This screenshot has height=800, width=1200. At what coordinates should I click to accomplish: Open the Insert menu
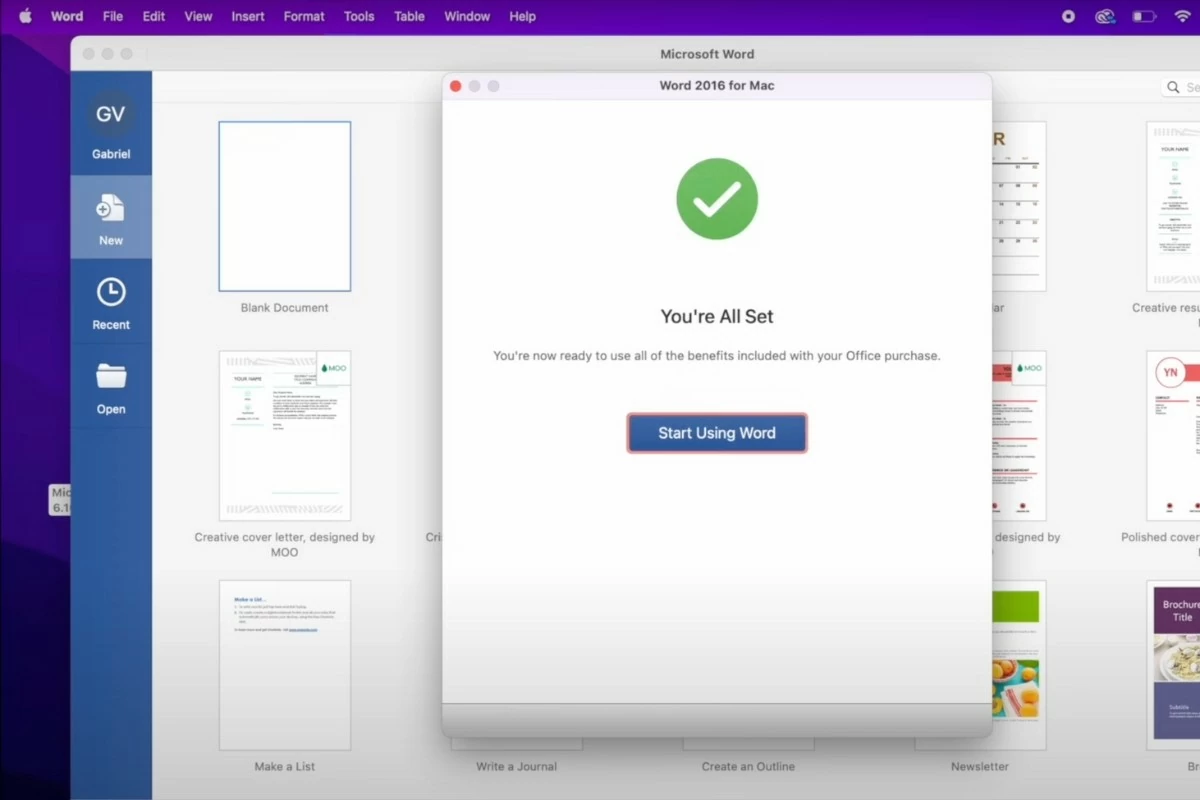pyautogui.click(x=248, y=16)
